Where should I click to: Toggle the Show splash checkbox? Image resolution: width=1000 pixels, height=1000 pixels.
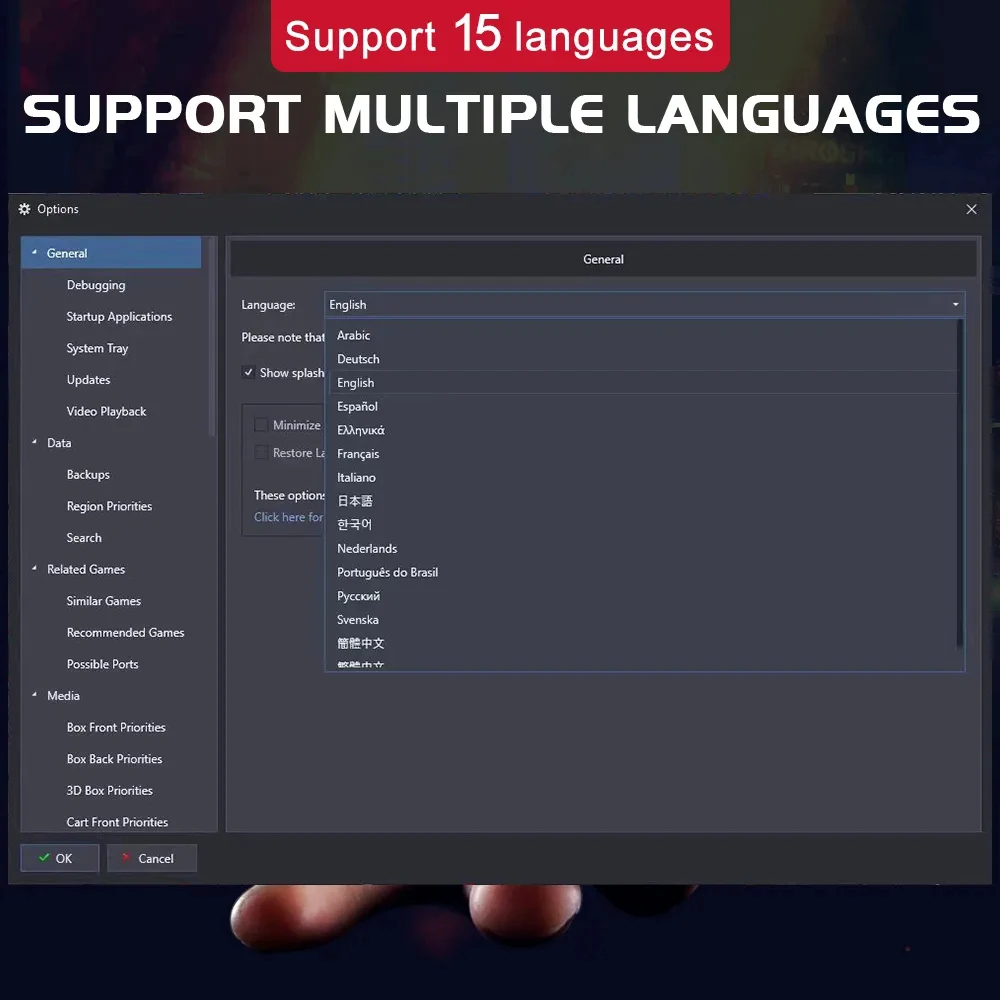pyautogui.click(x=248, y=373)
